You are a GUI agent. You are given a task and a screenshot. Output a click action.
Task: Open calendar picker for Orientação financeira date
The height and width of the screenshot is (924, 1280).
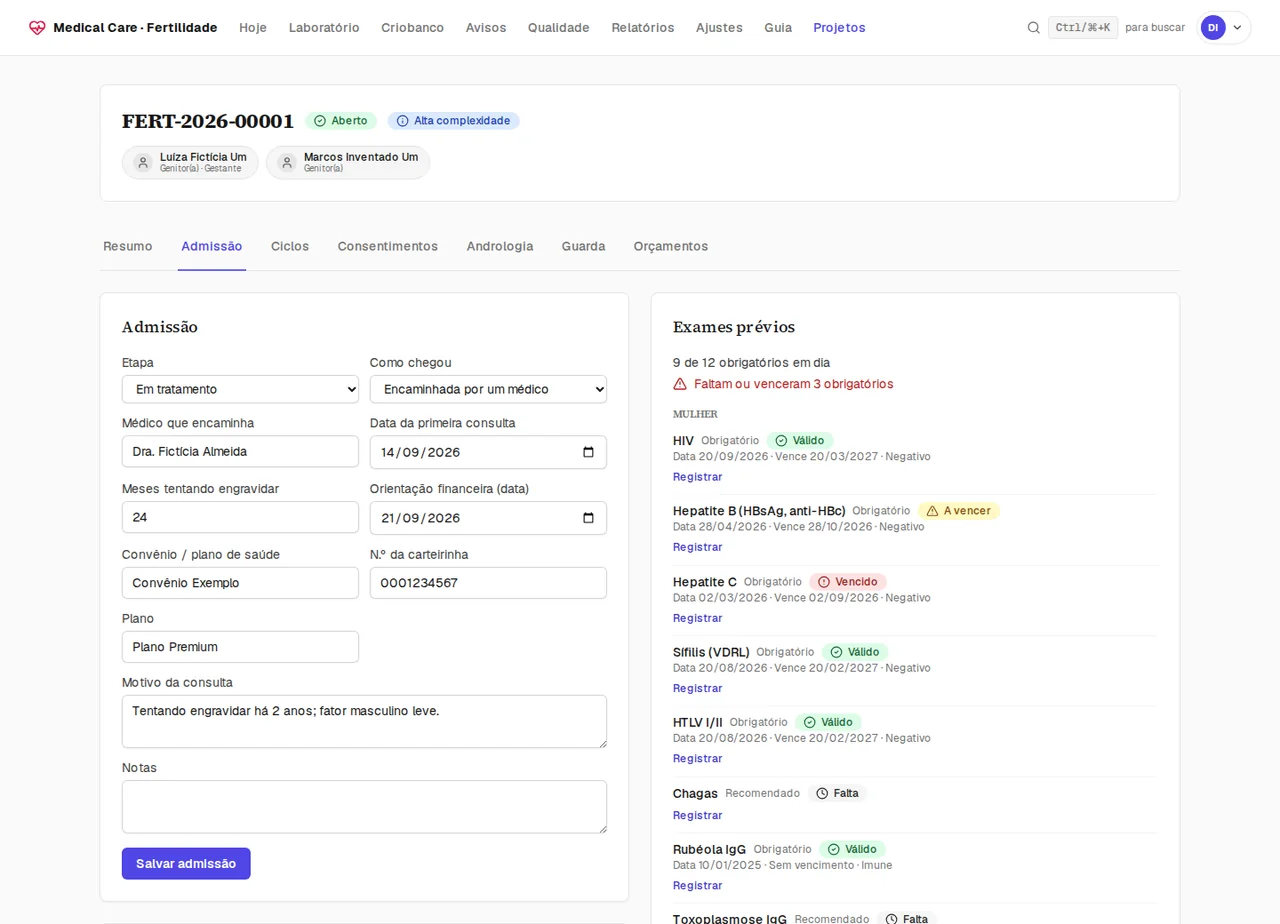[588, 518]
